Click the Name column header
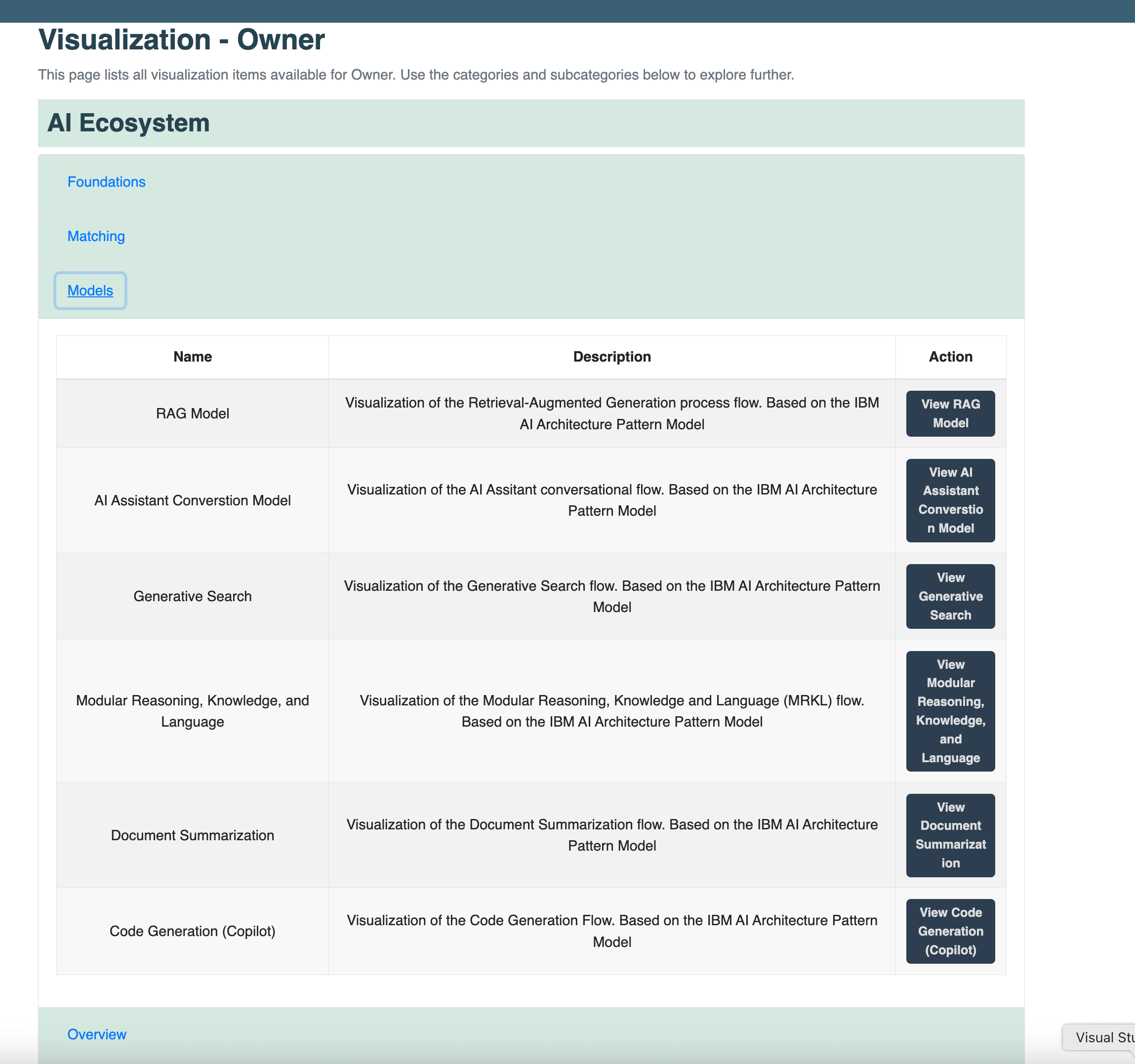This screenshot has width=1135, height=1064. 193,356
